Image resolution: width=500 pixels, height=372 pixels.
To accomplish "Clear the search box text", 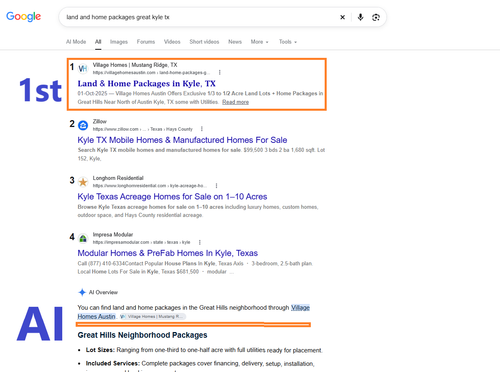I will (x=342, y=17).
